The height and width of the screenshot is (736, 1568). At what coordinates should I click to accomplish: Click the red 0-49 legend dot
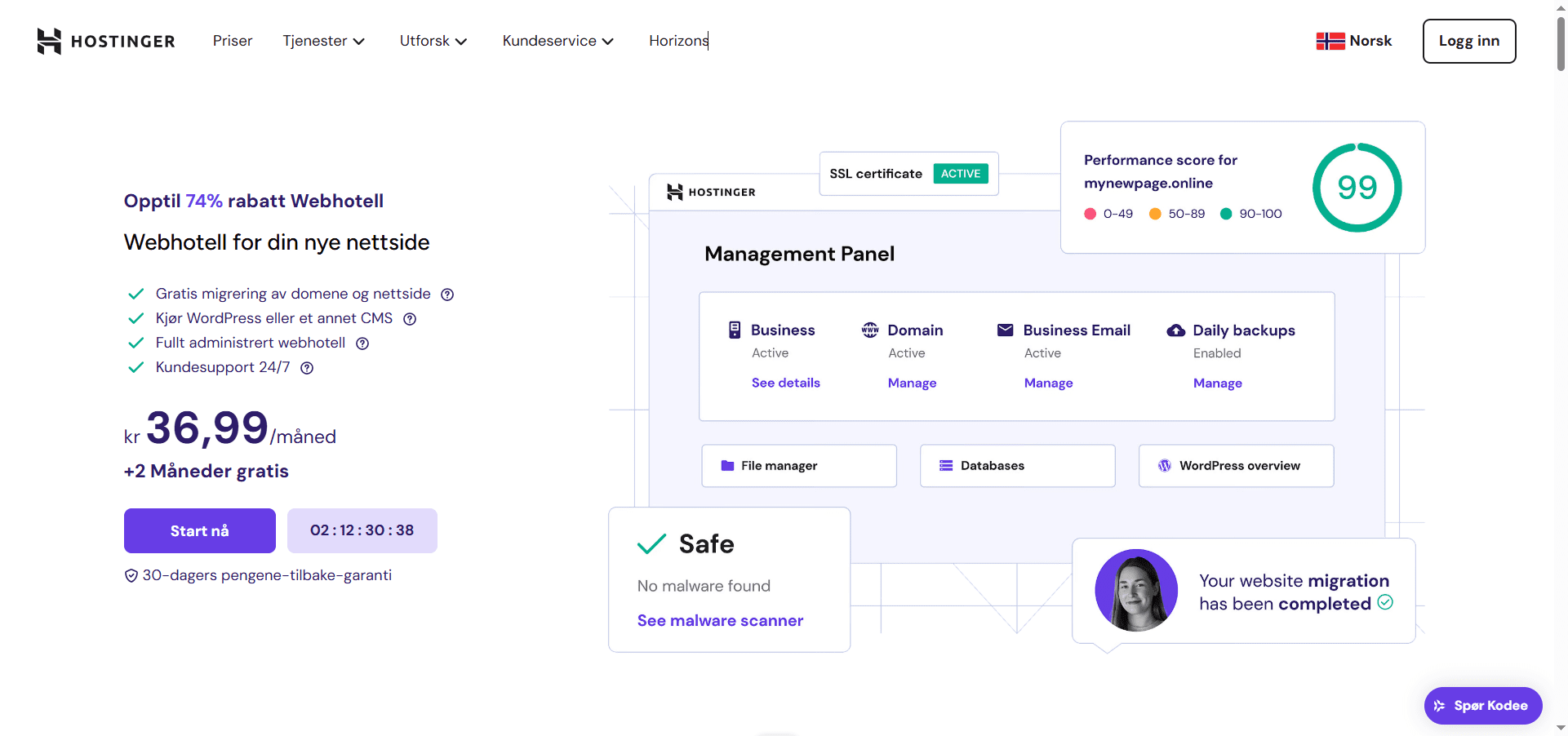pyautogui.click(x=1090, y=214)
